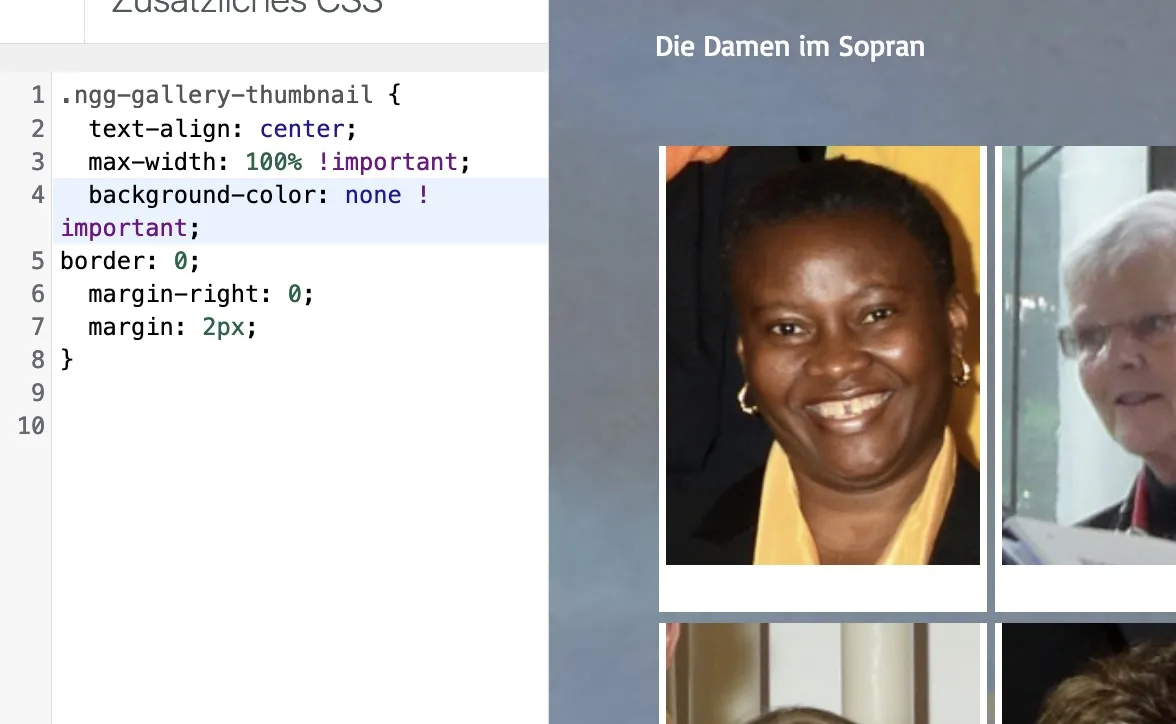Click line number 1 in gutter
This screenshot has height=724, width=1176.
(x=38, y=95)
